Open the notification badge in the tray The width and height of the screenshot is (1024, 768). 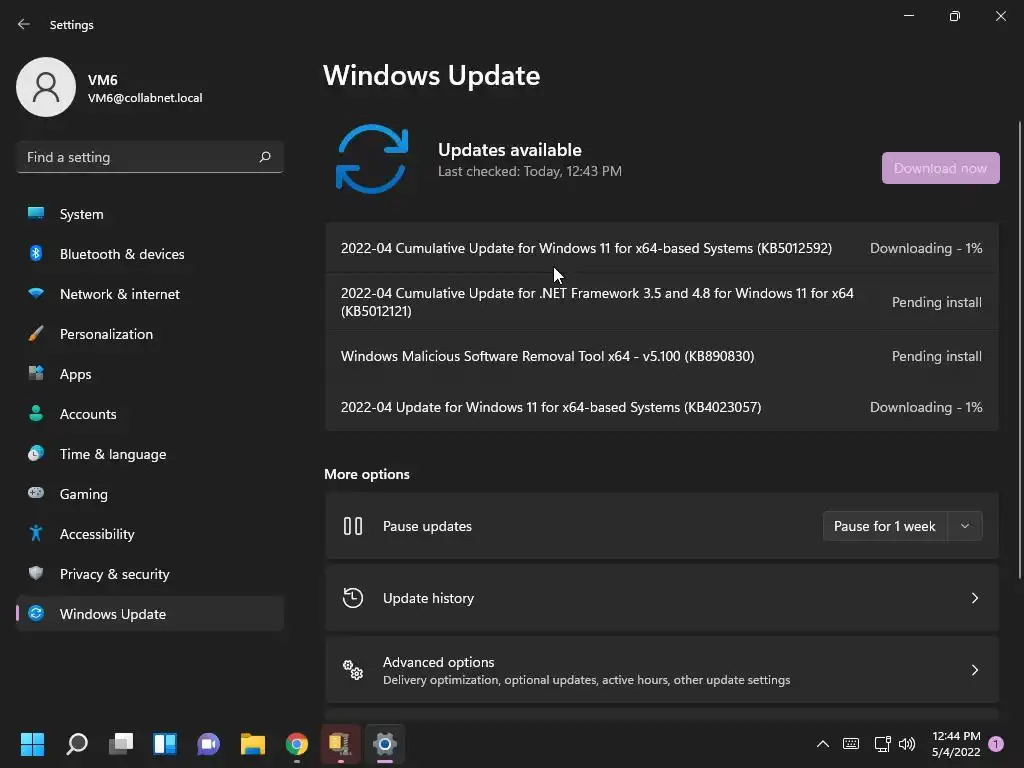[x=996, y=744]
